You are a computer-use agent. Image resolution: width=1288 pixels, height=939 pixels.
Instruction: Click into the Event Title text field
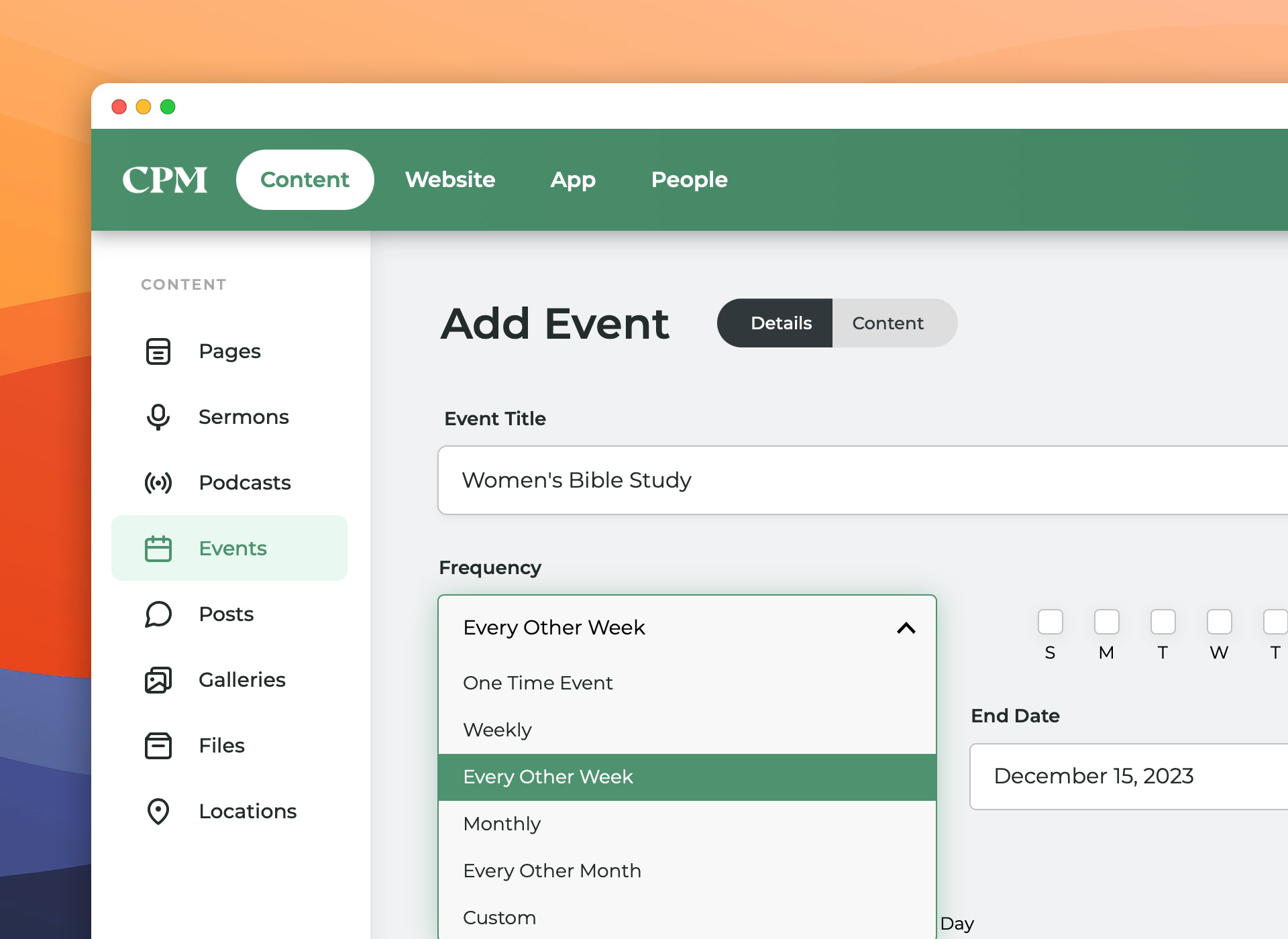pyautogui.click(x=859, y=480)
